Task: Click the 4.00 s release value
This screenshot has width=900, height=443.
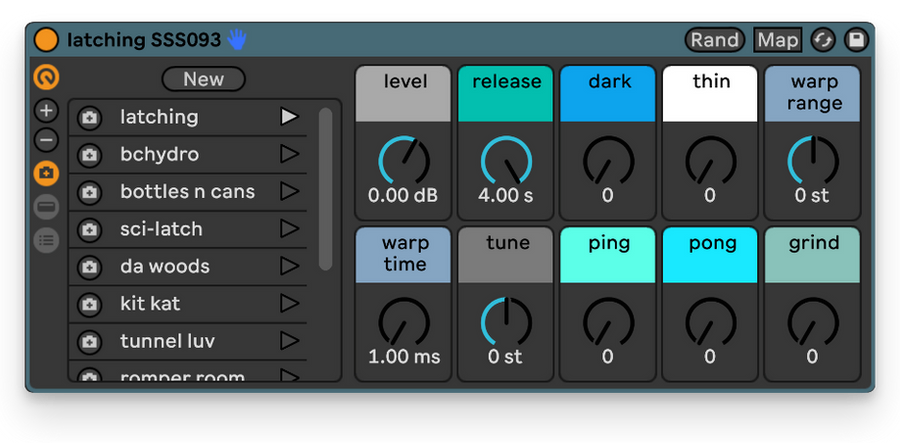Action: (x=506, y=196)
